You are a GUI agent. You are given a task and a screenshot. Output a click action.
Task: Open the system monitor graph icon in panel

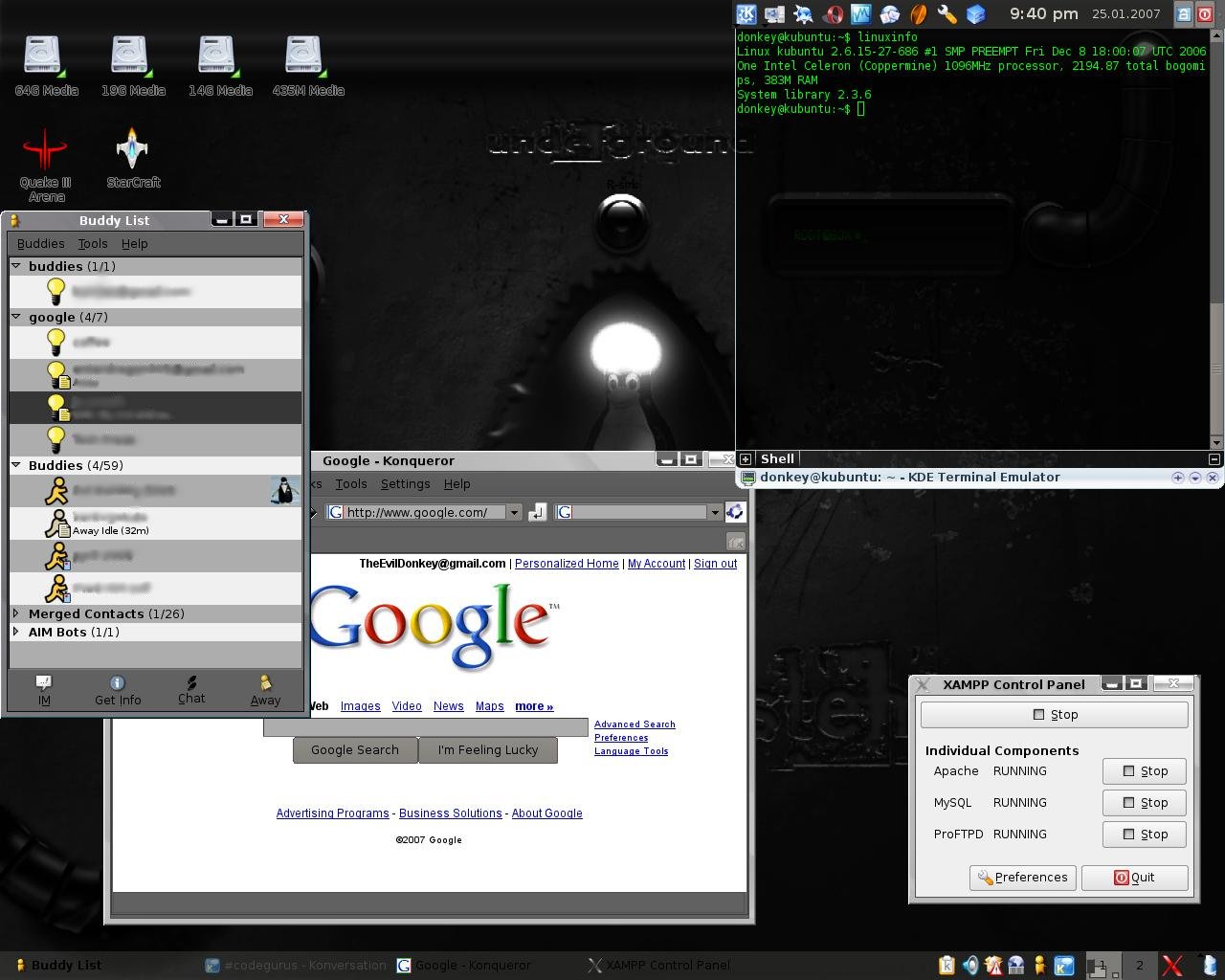pyautogui.click(x=861, y=13)
